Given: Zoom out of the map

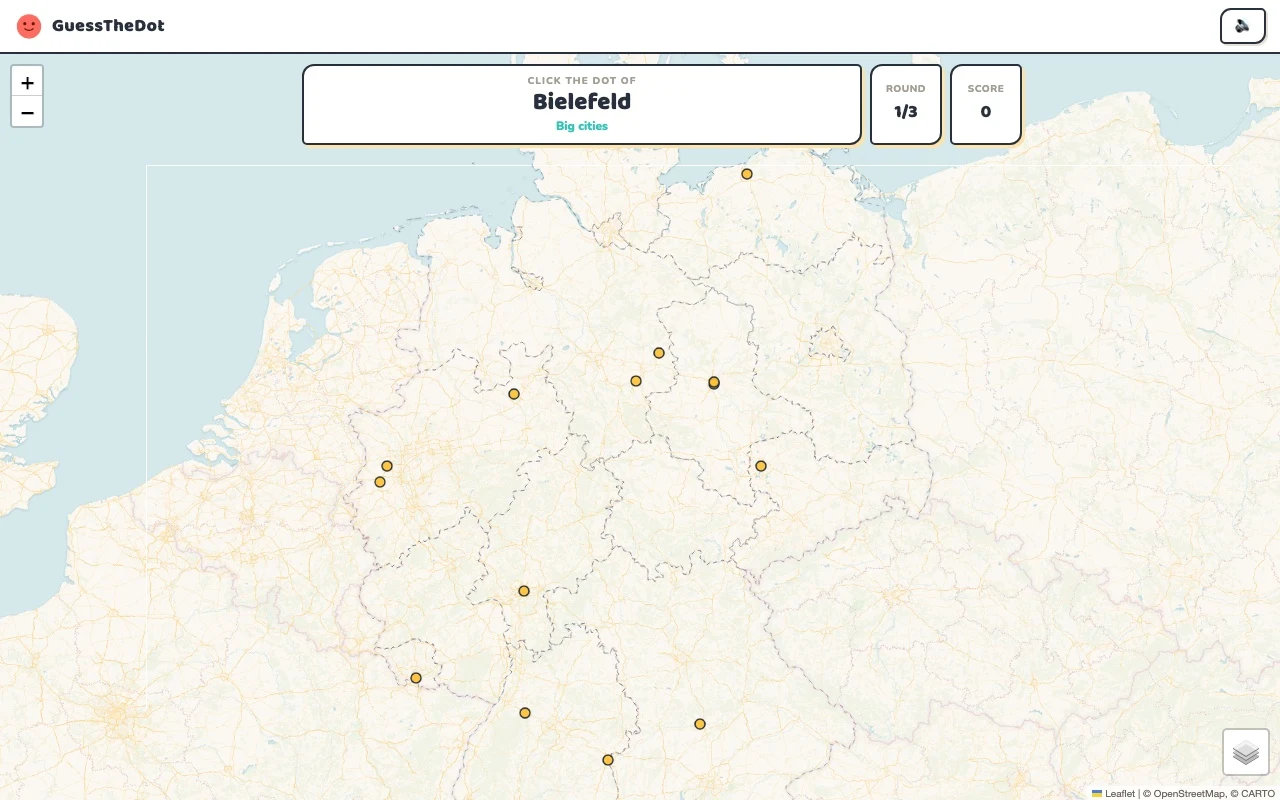Looking at the screenshot, I should click(x=27, y=112).
